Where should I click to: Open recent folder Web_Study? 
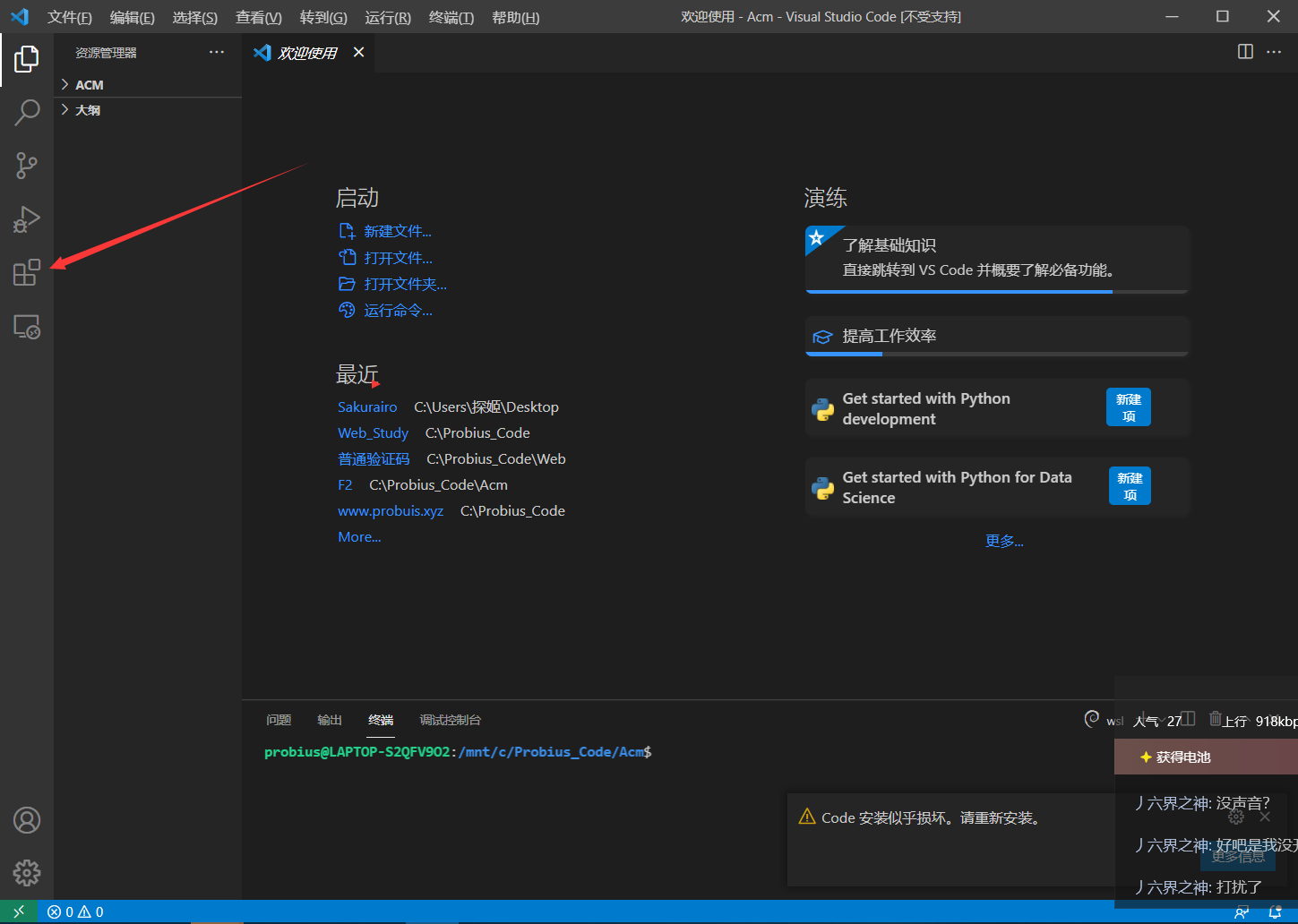373,432
